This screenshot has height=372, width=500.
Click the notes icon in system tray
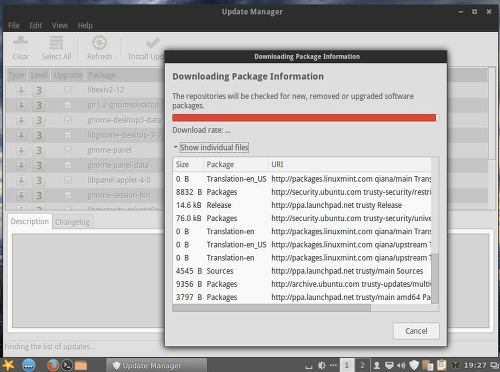(x=441, y=365)
